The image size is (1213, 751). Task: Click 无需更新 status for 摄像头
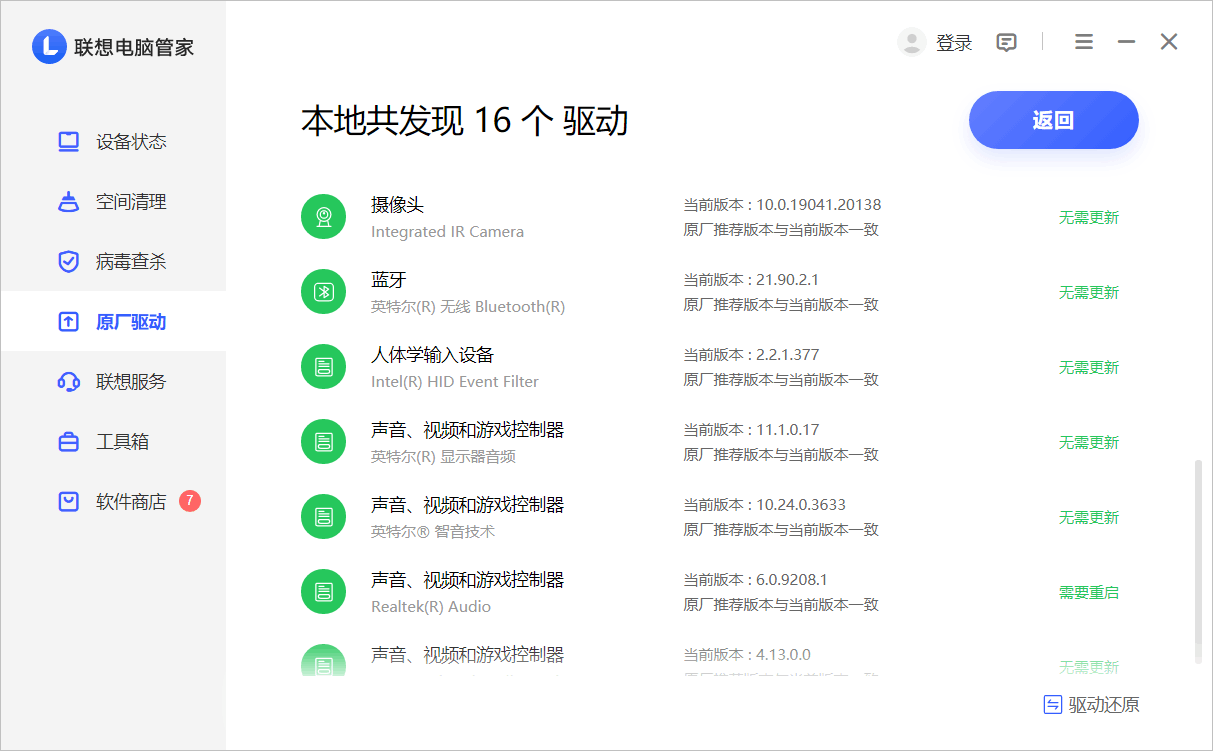click(1089, 218)
